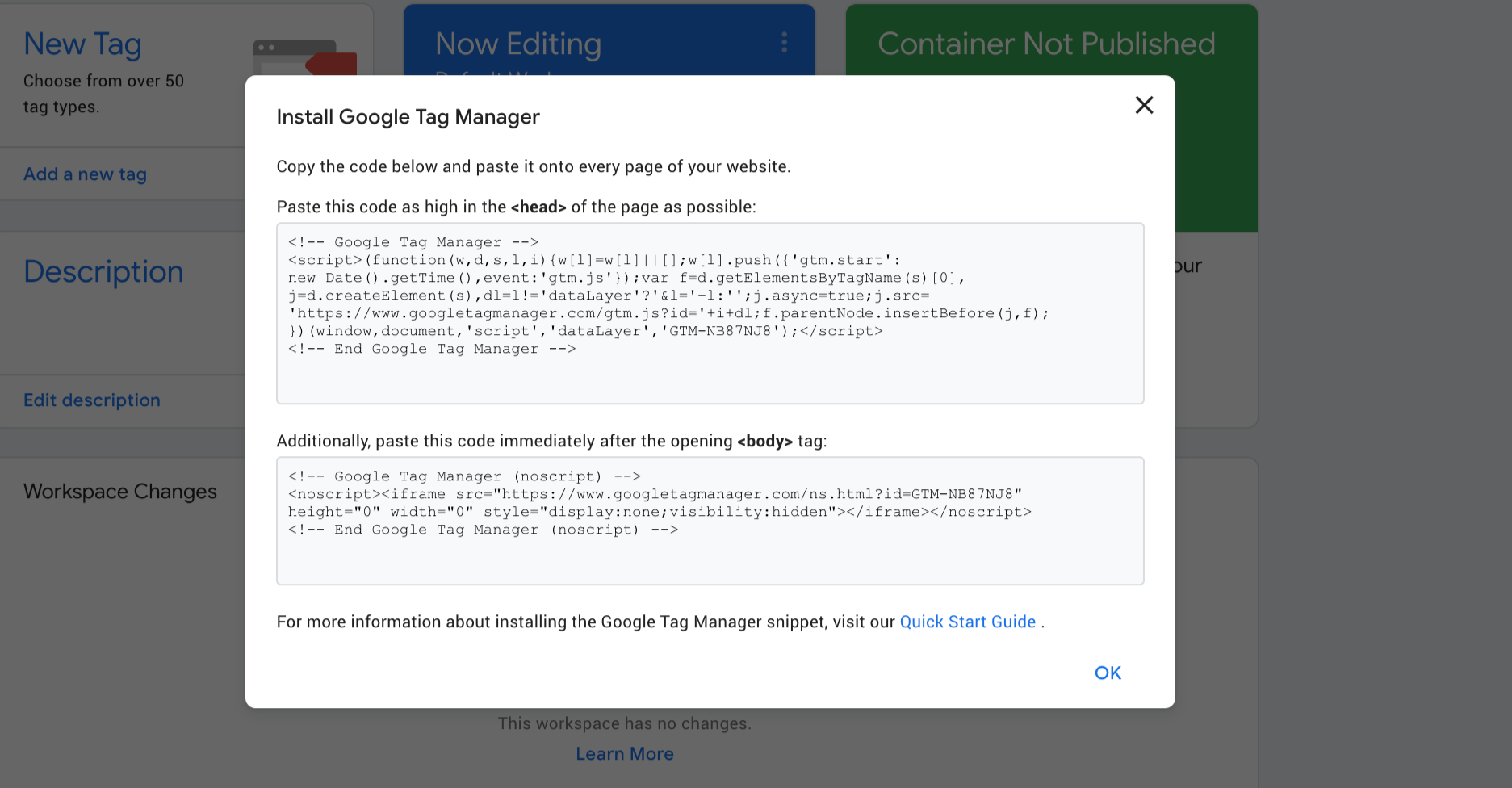Open Learn More link under workspace changes
The width and height of the screenshot is (1512, 788).
(625, 754)
